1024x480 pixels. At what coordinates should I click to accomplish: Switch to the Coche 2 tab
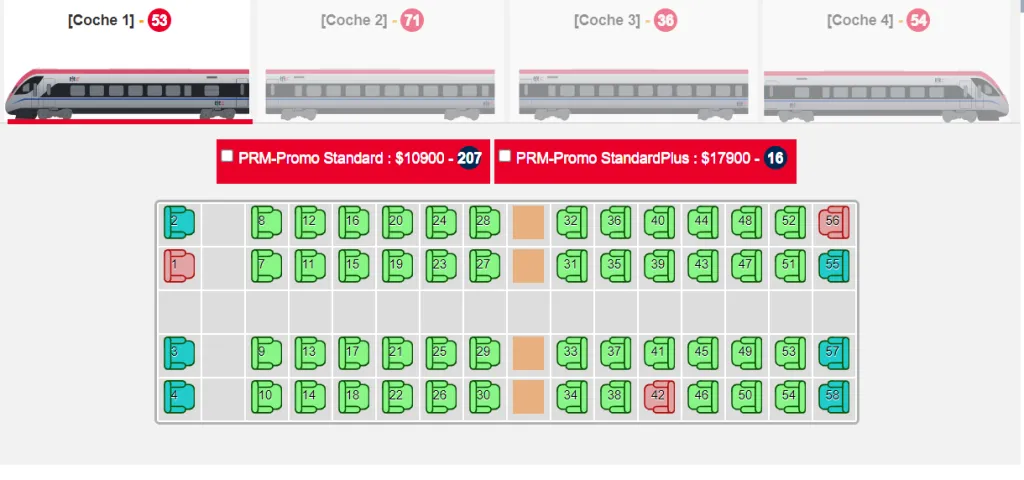(x=354, y=20)
